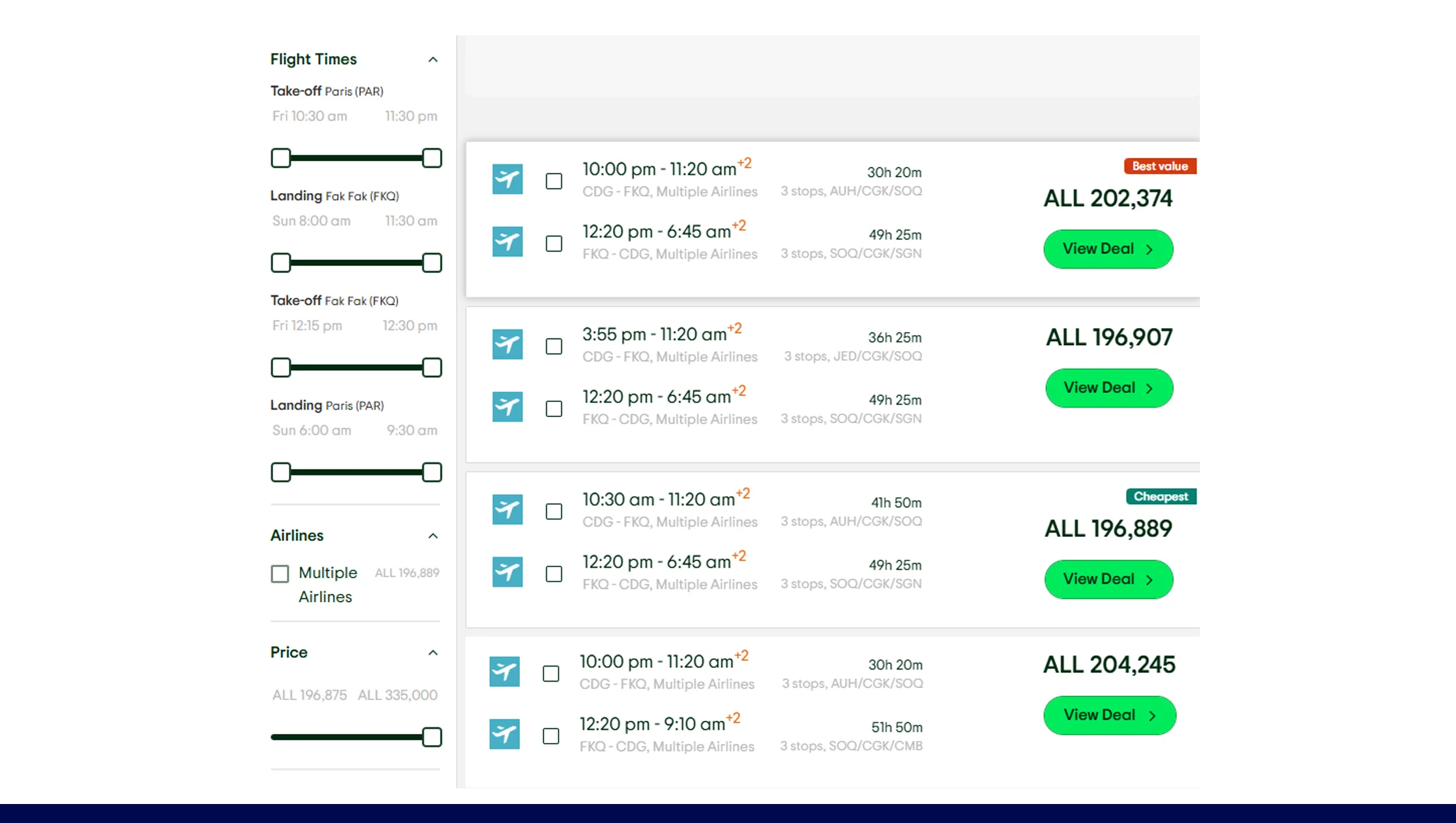The width and height of the screenshot is (1456, 823).
Task: Tick checkbox for 10:30 am - 11:20 am flight
Action: [554, 511]
